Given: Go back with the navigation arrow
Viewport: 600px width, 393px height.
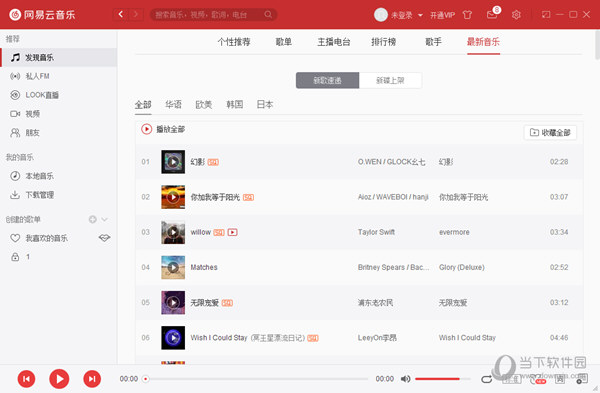Looking at the screenshot, I should click(121, 15).
